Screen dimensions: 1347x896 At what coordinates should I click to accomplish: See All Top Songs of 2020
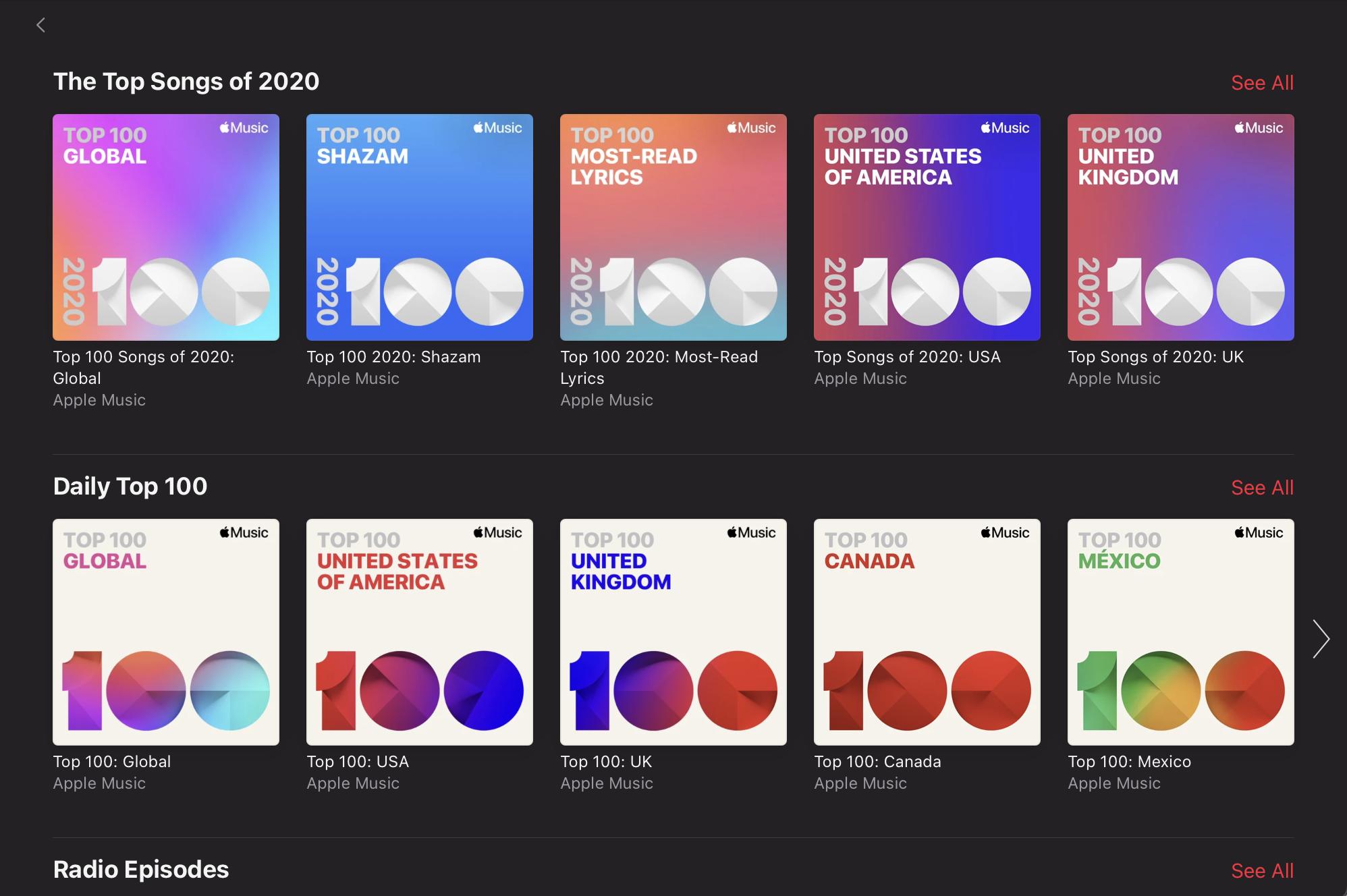click(x=1261, y=83)
